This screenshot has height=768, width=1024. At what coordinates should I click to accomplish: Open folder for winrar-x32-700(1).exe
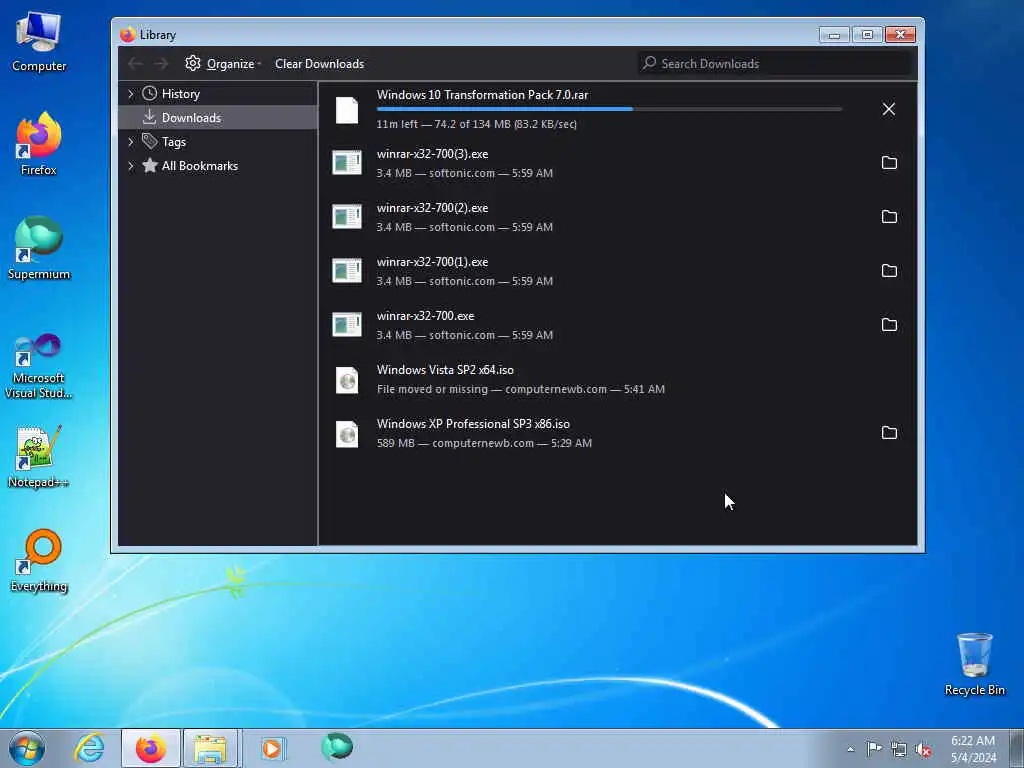point(889,271)
